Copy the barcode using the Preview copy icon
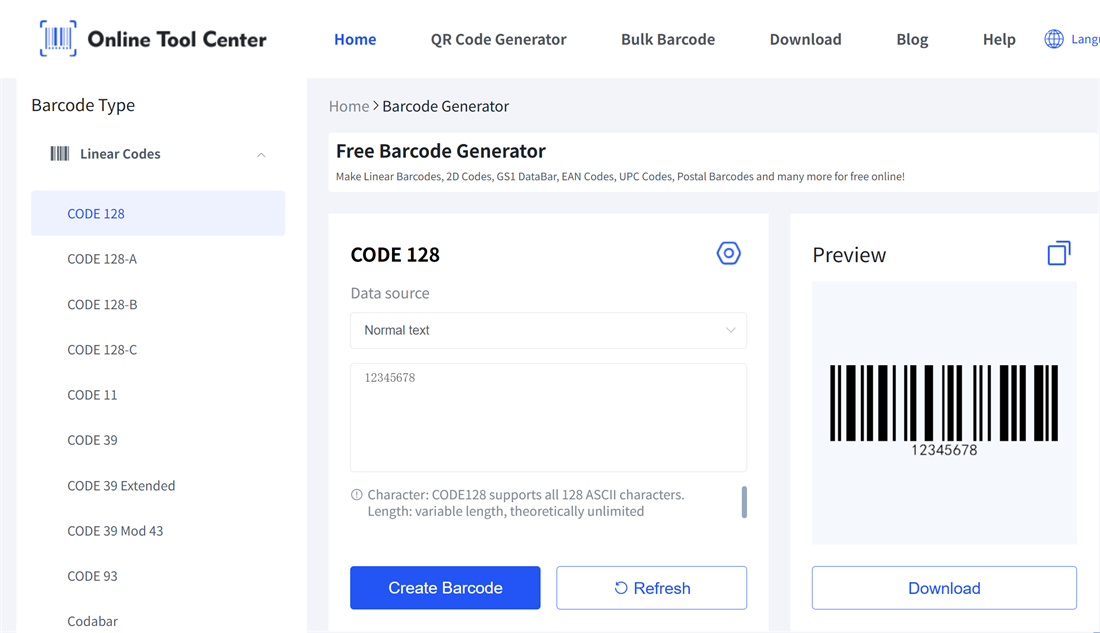The width and height of the screenshot is (1100, 633). [1059, 253]
